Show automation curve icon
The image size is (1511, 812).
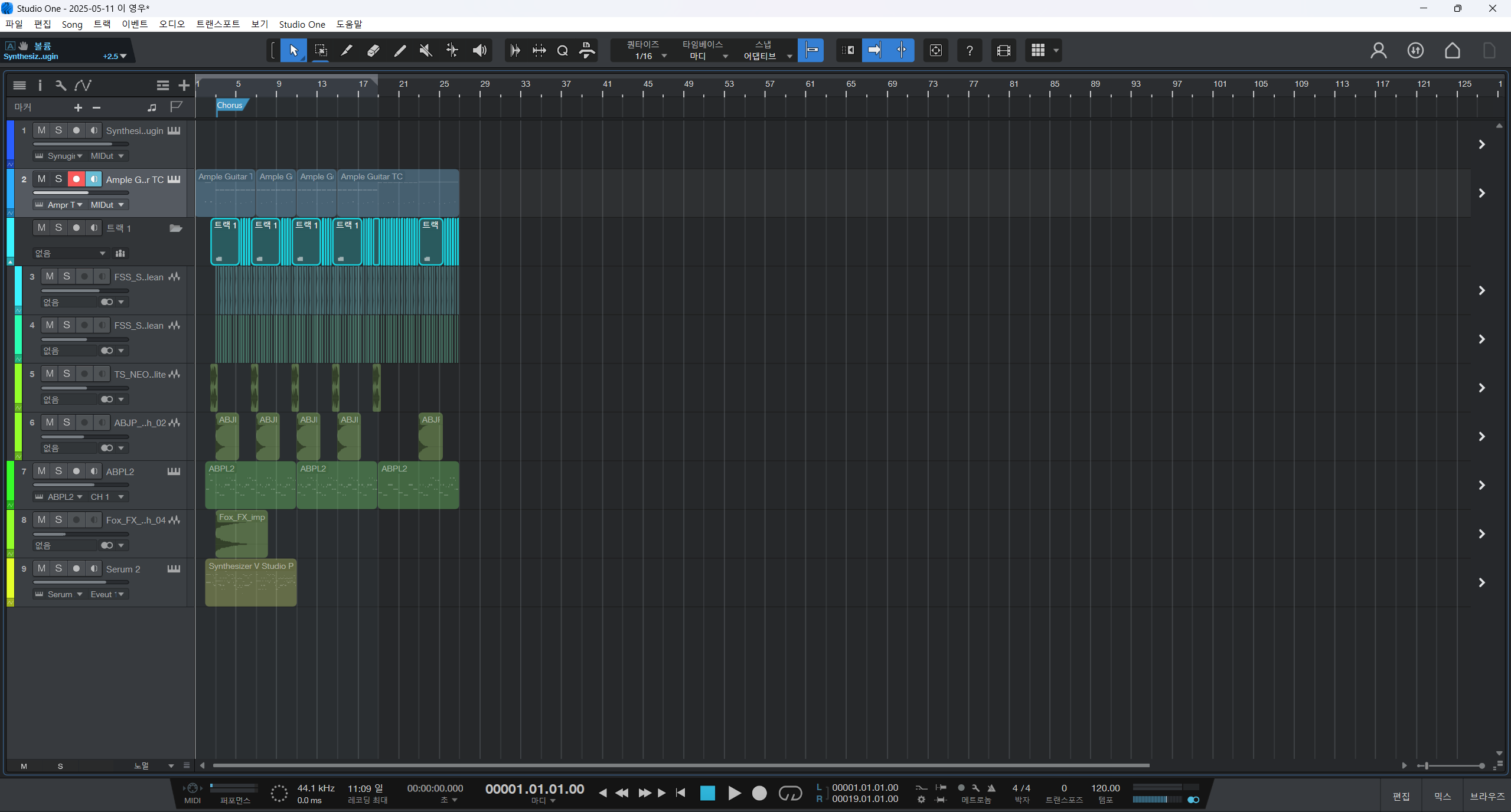[83, 86]
